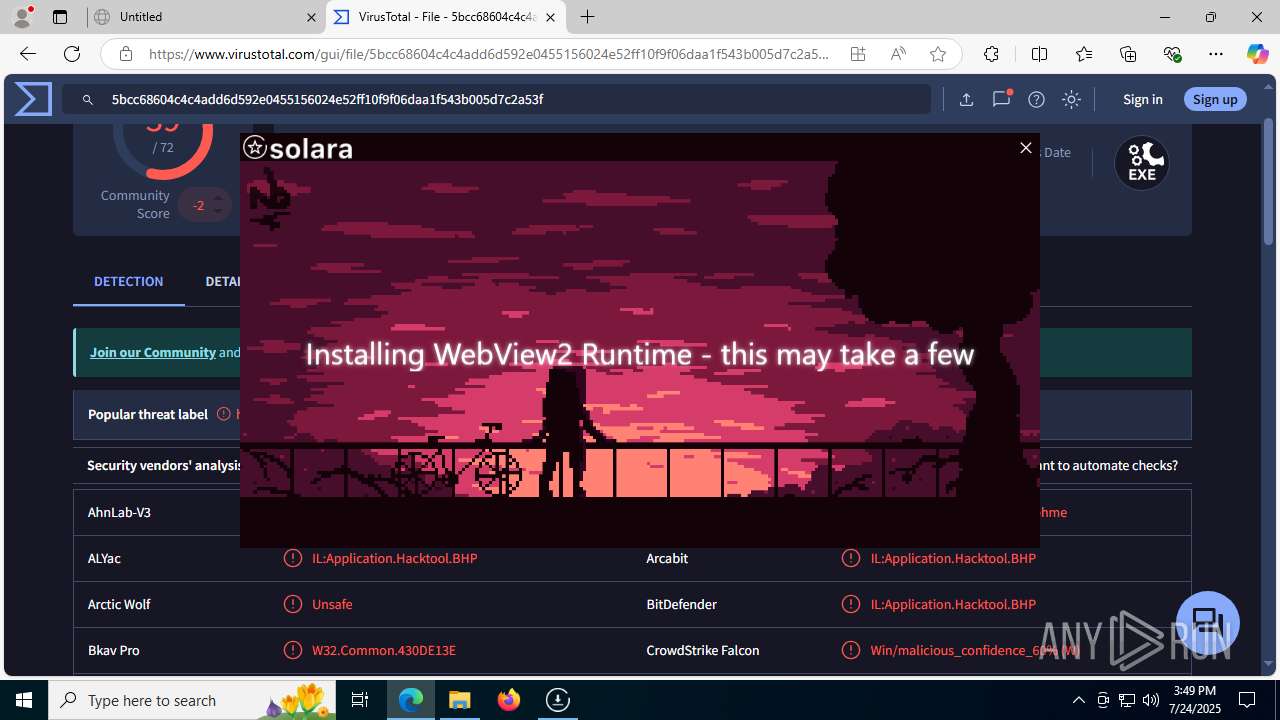
Task: Close the VirusTotal tab
Action: point(550,17)
